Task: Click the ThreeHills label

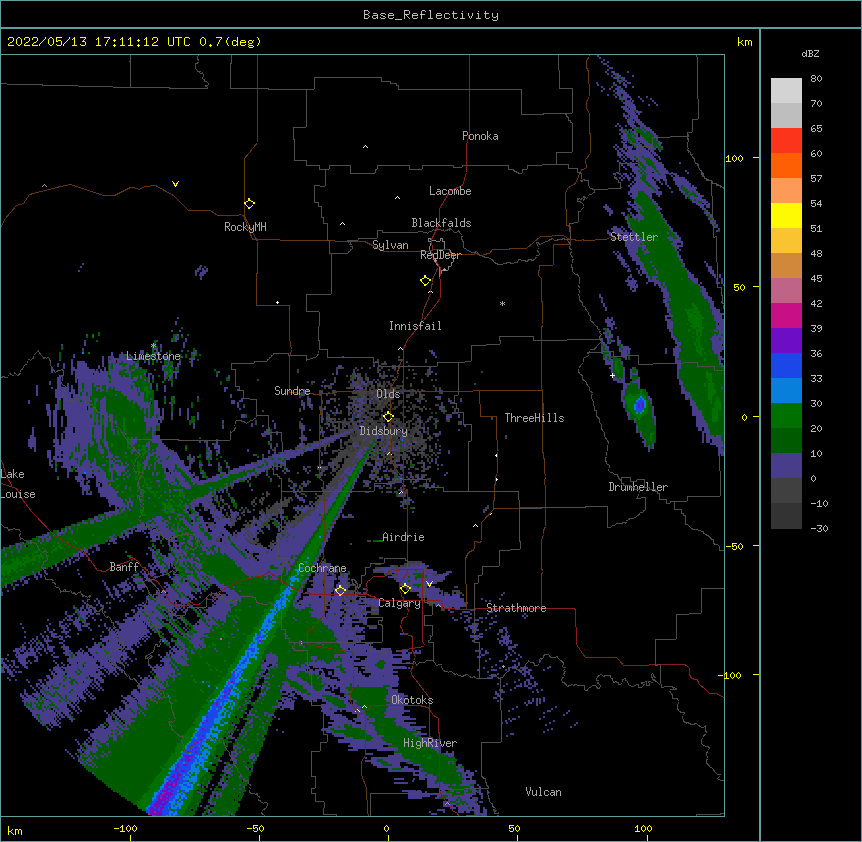Action: pyautogui.click(x=534, y=418)
